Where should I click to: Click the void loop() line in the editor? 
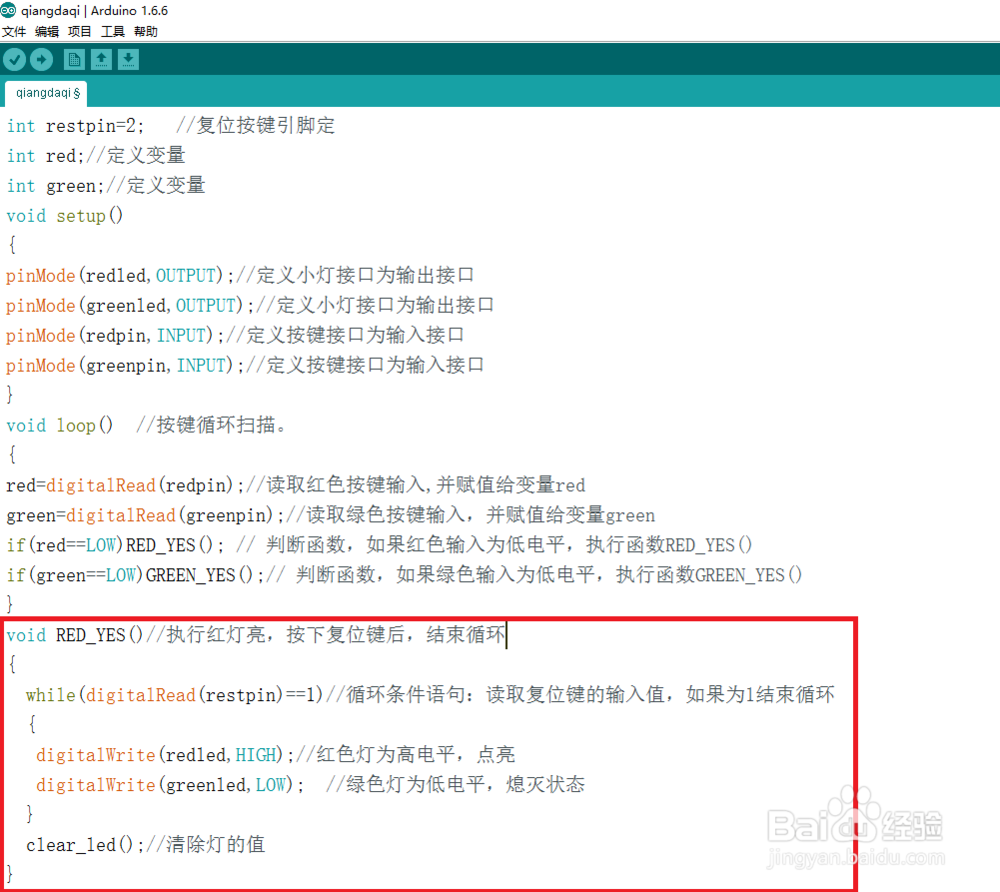[60, 425]
